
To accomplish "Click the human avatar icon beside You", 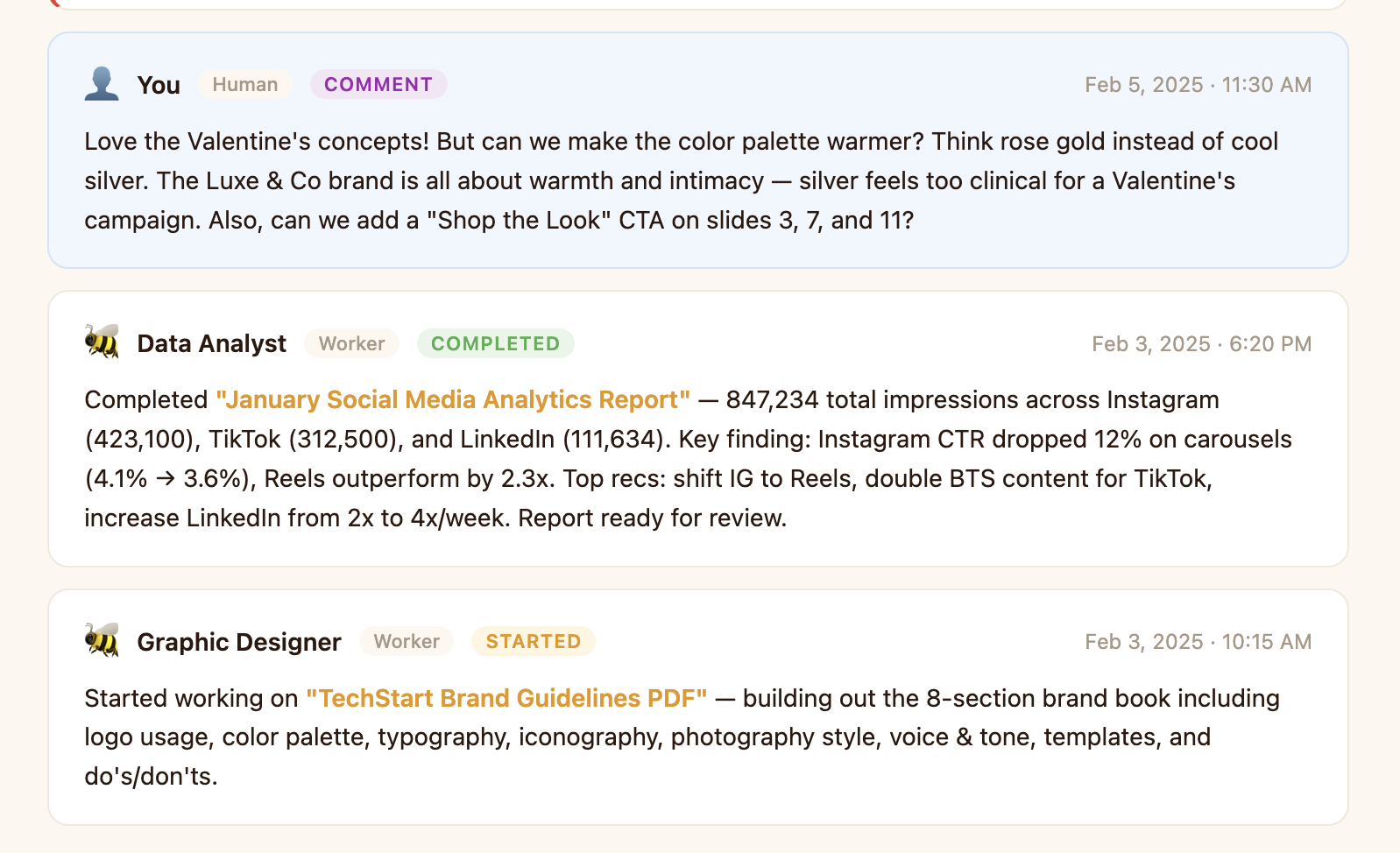I will [102, 84].
